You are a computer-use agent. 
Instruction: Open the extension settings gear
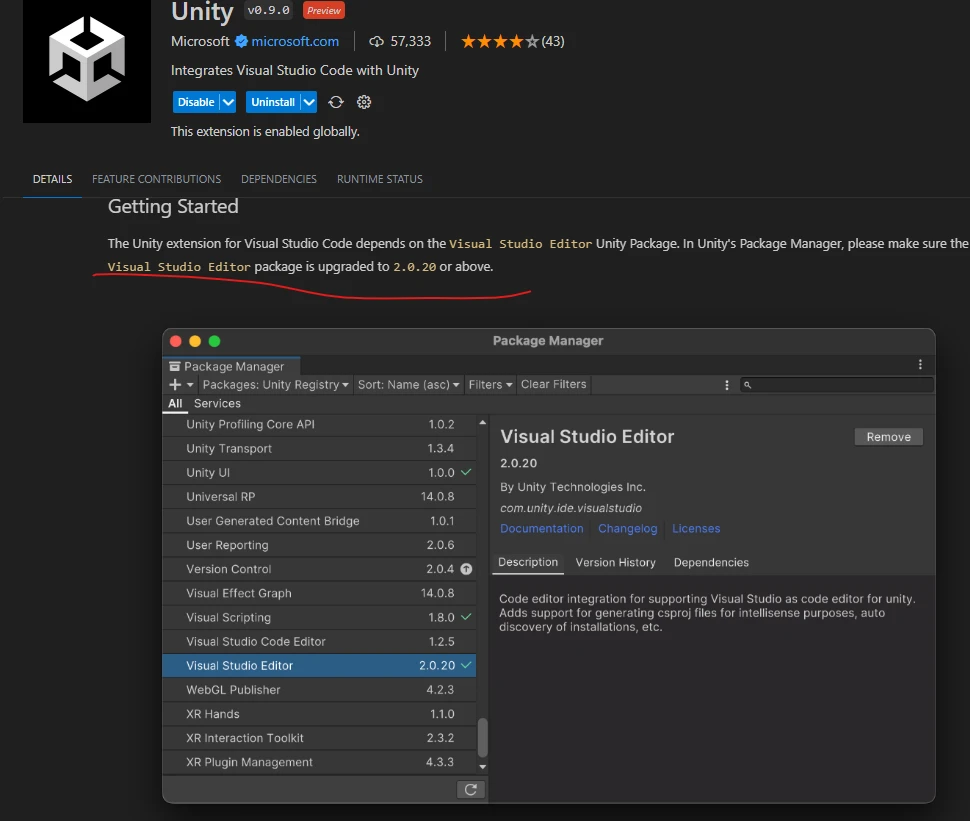364,102
